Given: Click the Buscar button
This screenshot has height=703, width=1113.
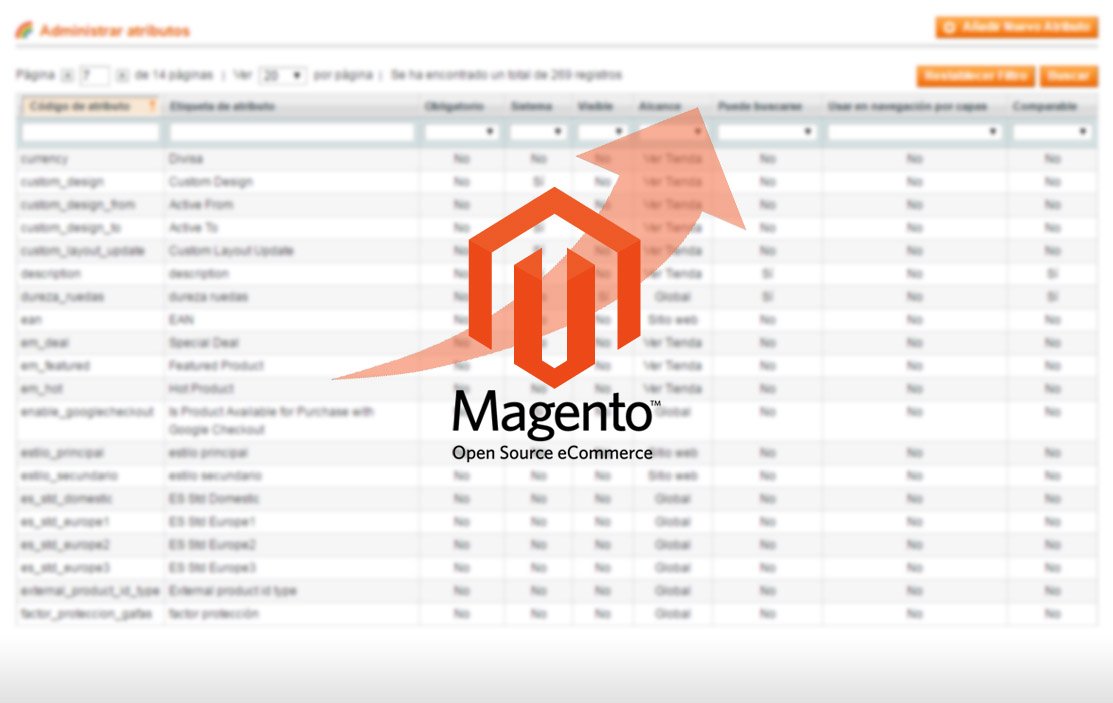Looking at the screenshot, I should point(1068,75).
